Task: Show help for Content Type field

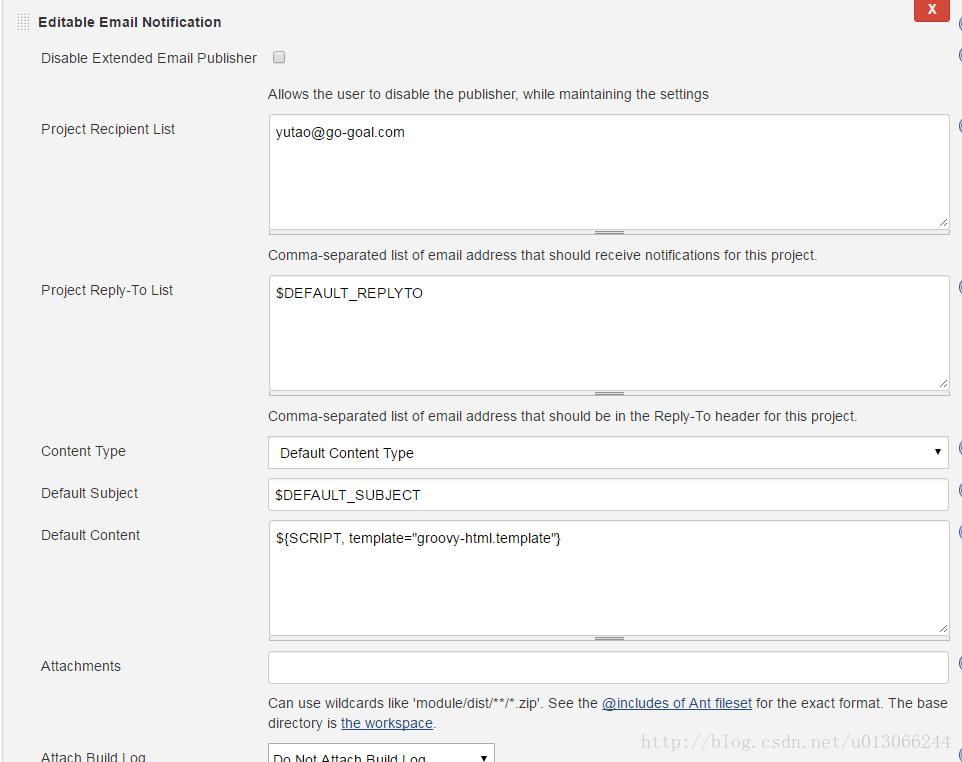Action: coord(960,448)
